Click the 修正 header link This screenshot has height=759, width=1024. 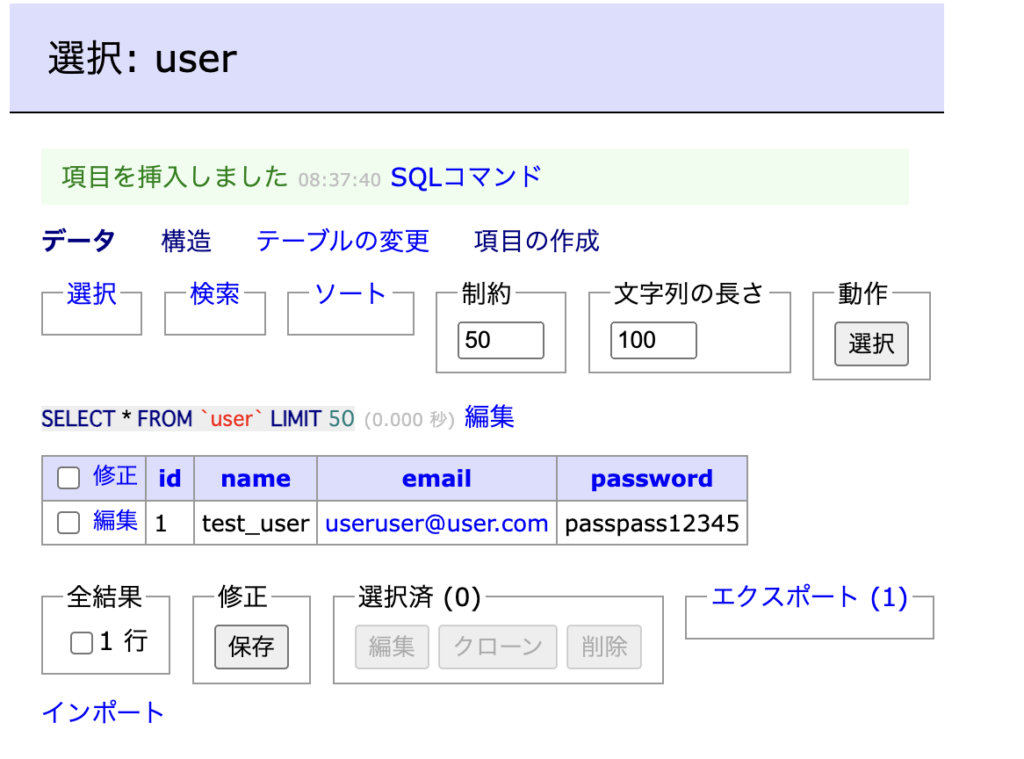tap(115, 476)
